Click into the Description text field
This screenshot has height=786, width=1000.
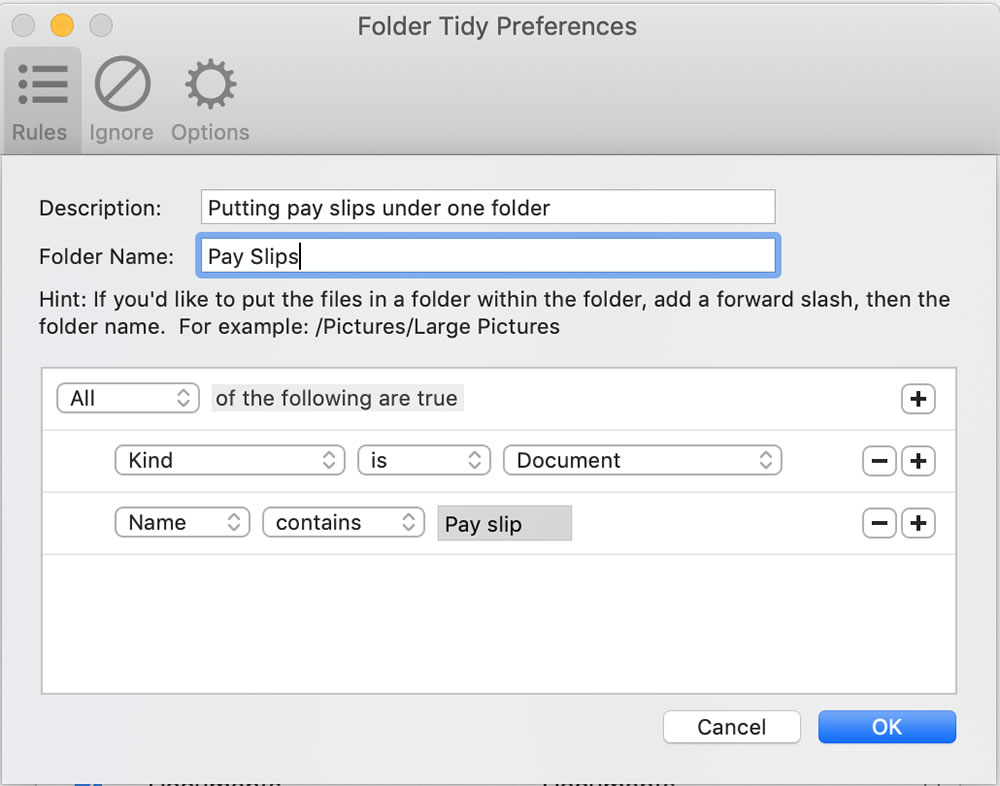488,207
